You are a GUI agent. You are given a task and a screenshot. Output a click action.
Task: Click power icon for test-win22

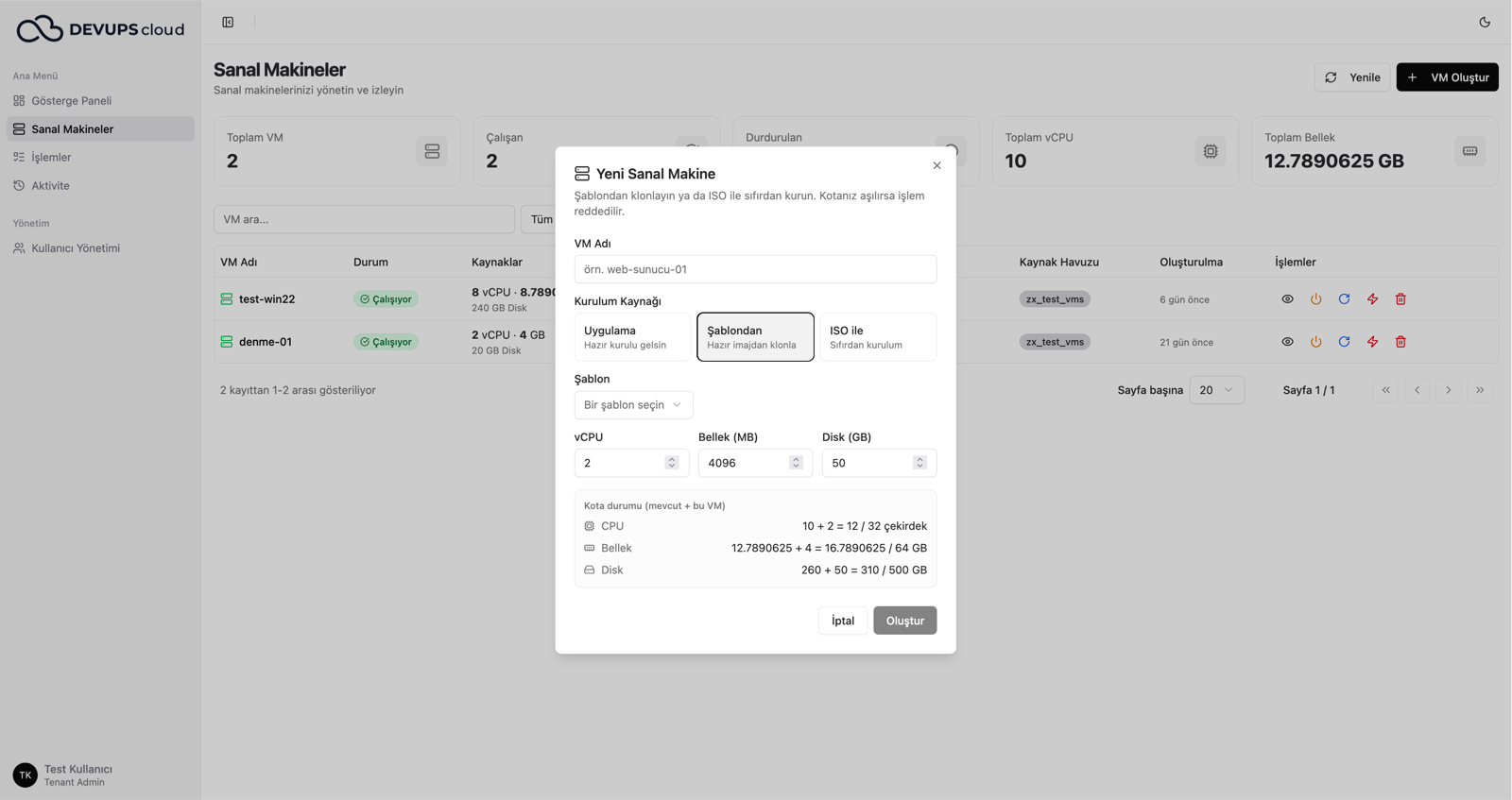[x=1315, y=299]
